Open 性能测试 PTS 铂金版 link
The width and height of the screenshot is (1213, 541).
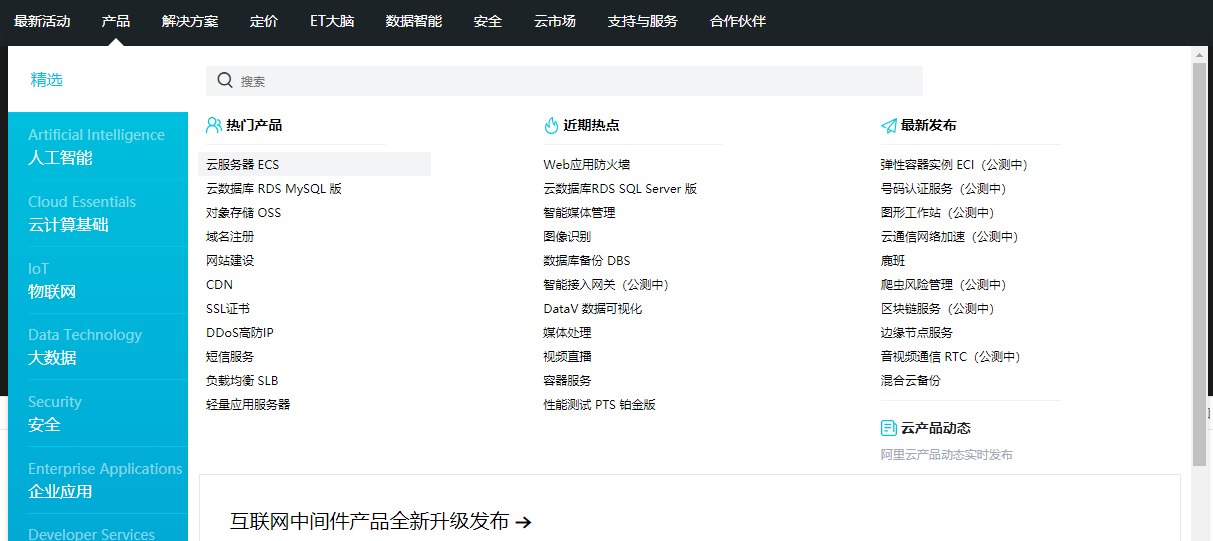[x=600, y=404]
